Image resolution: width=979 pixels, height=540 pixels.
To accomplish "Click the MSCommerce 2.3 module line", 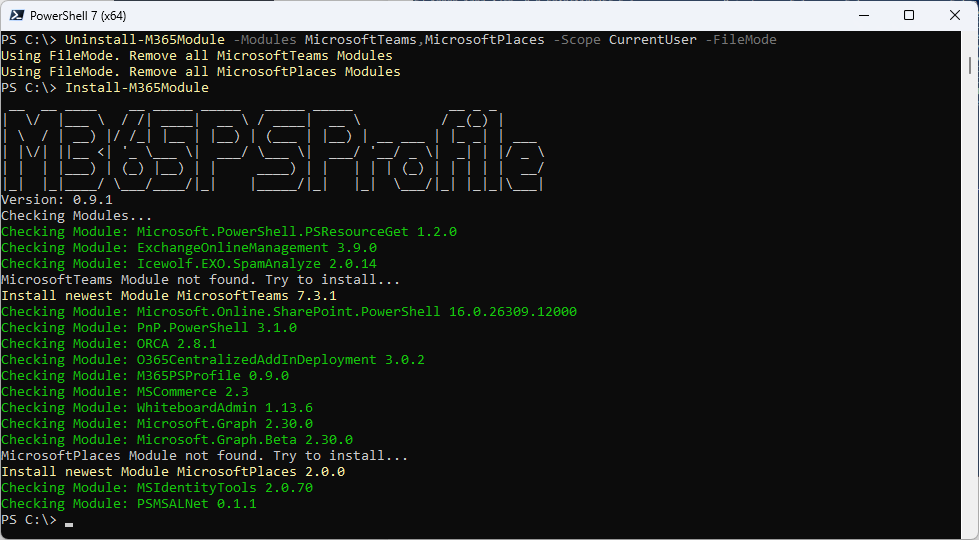I will [125, 392].
